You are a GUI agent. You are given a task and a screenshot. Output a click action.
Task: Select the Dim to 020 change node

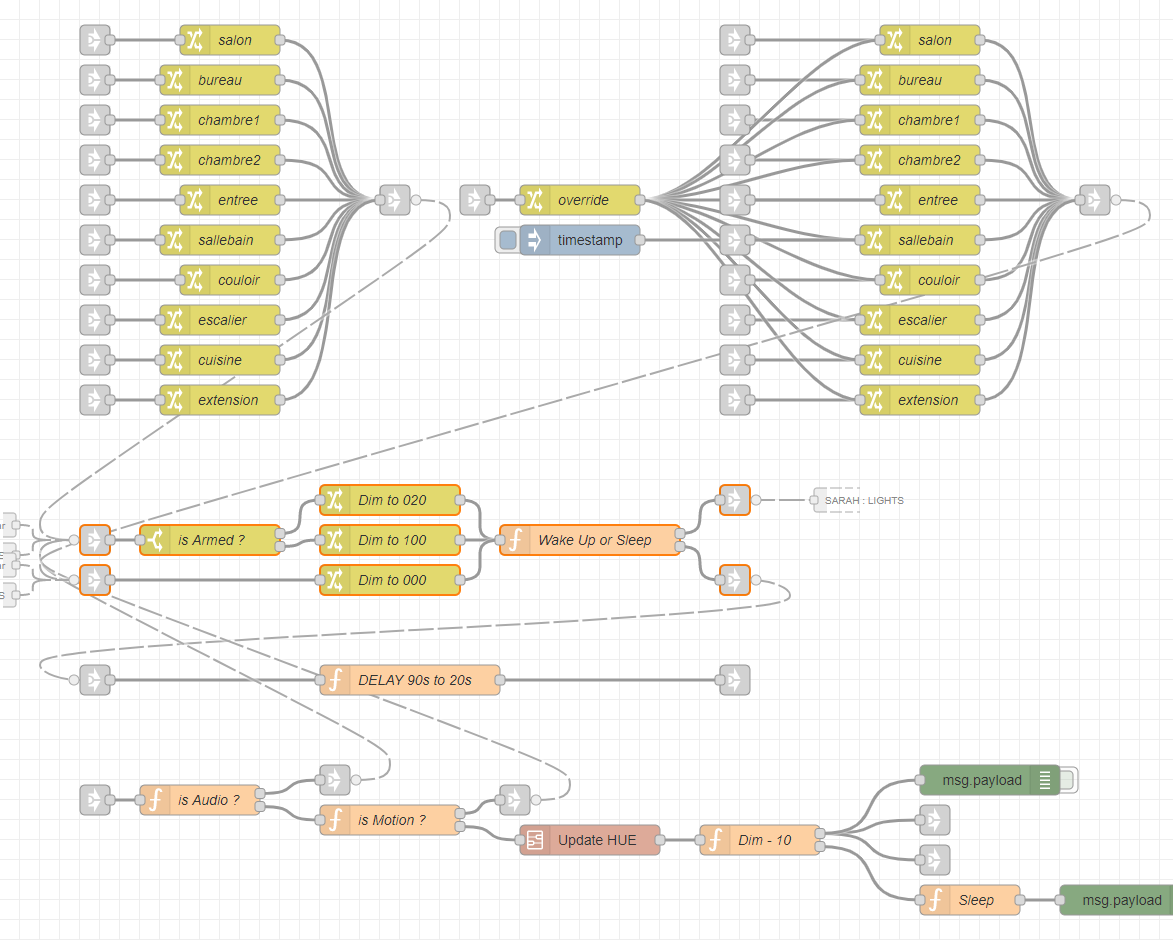pos(391,500)
